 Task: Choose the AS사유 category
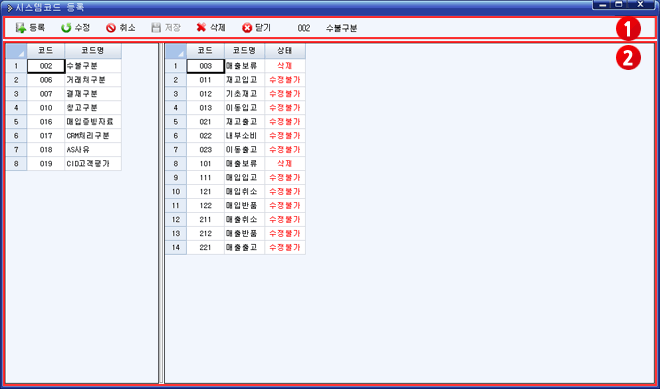(x=93, y=149)
